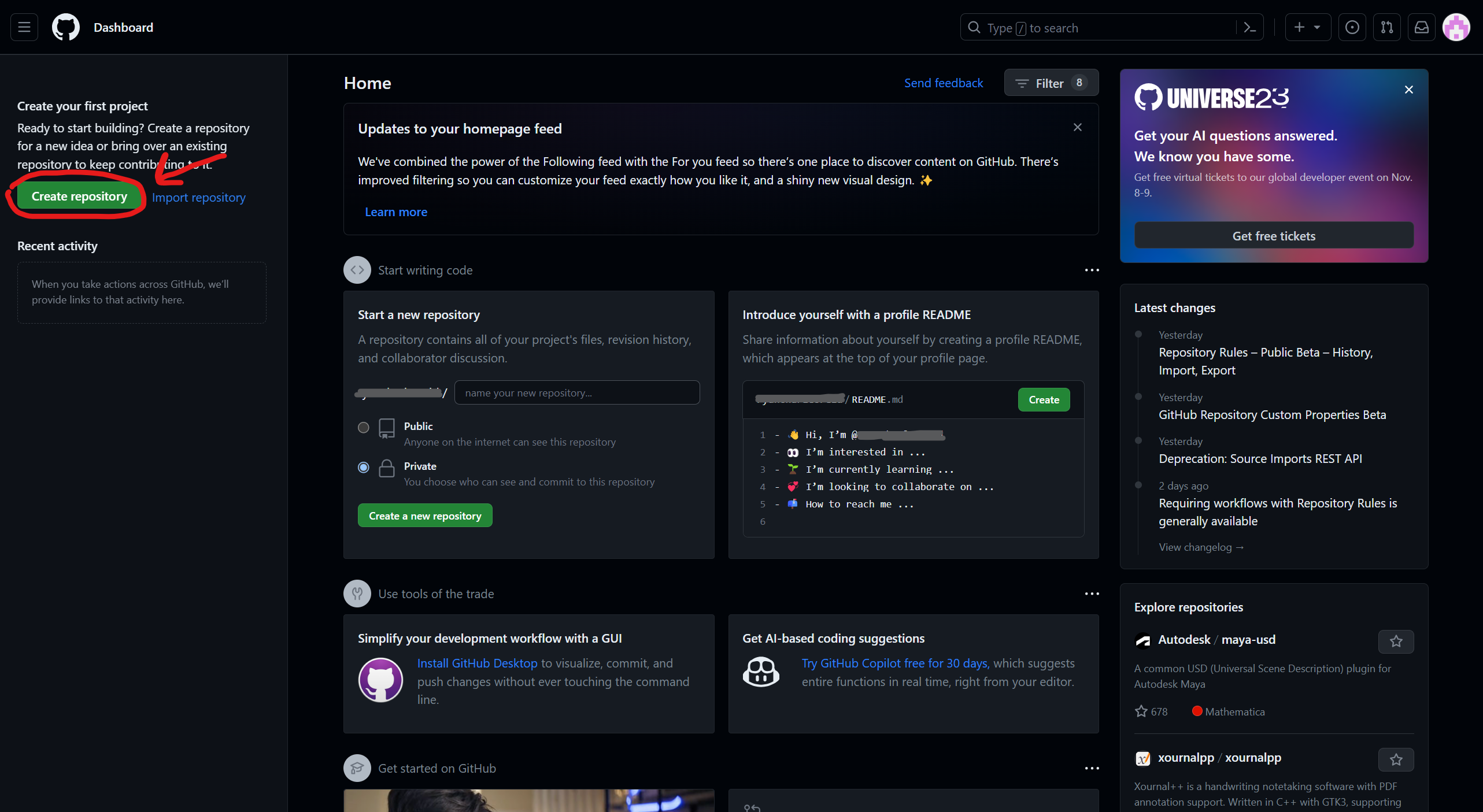The width and height of the screenshot is (1483, 812).
Task: Click the Private repository lock icon
Action: [387, 468]
